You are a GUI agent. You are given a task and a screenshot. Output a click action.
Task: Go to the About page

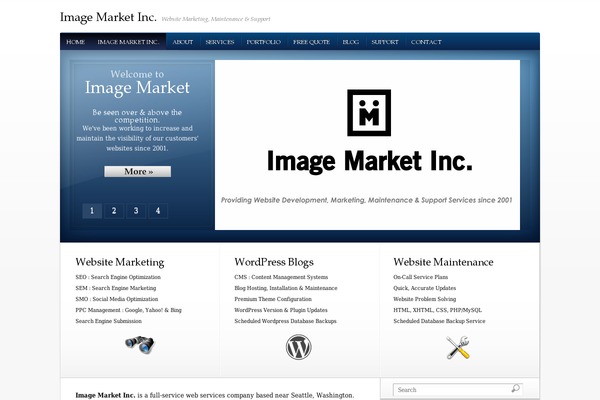click(x=183, y=42)
